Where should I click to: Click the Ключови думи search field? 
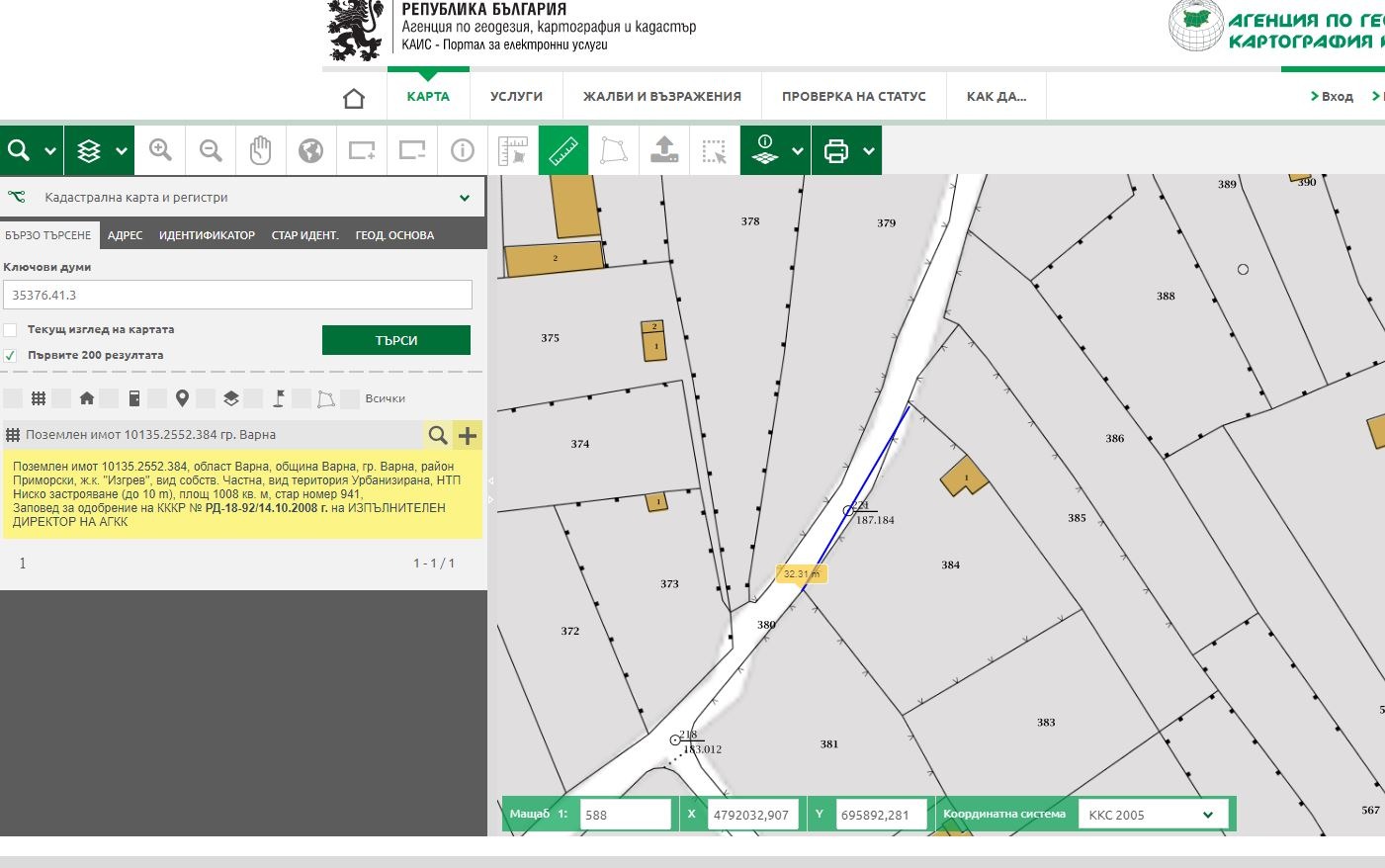point(237,295)
